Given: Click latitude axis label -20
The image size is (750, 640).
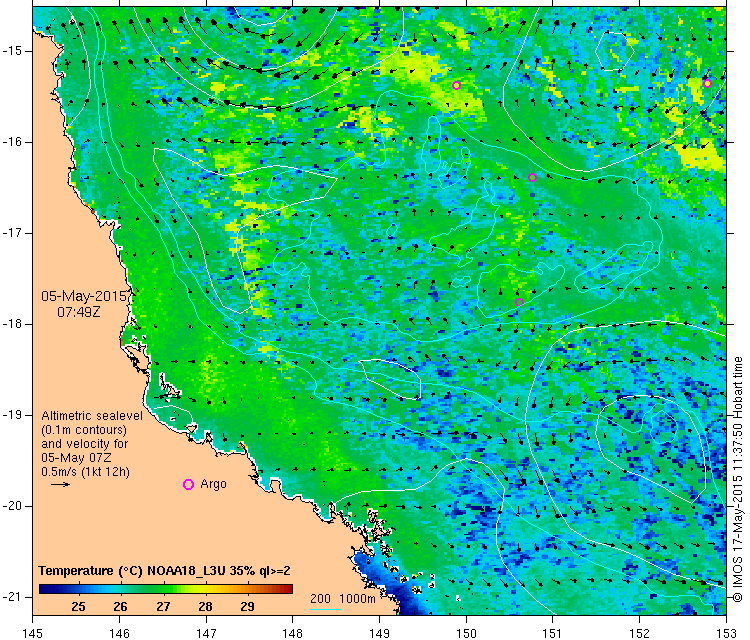Looking at the screenshot, I should pos(11,506).
